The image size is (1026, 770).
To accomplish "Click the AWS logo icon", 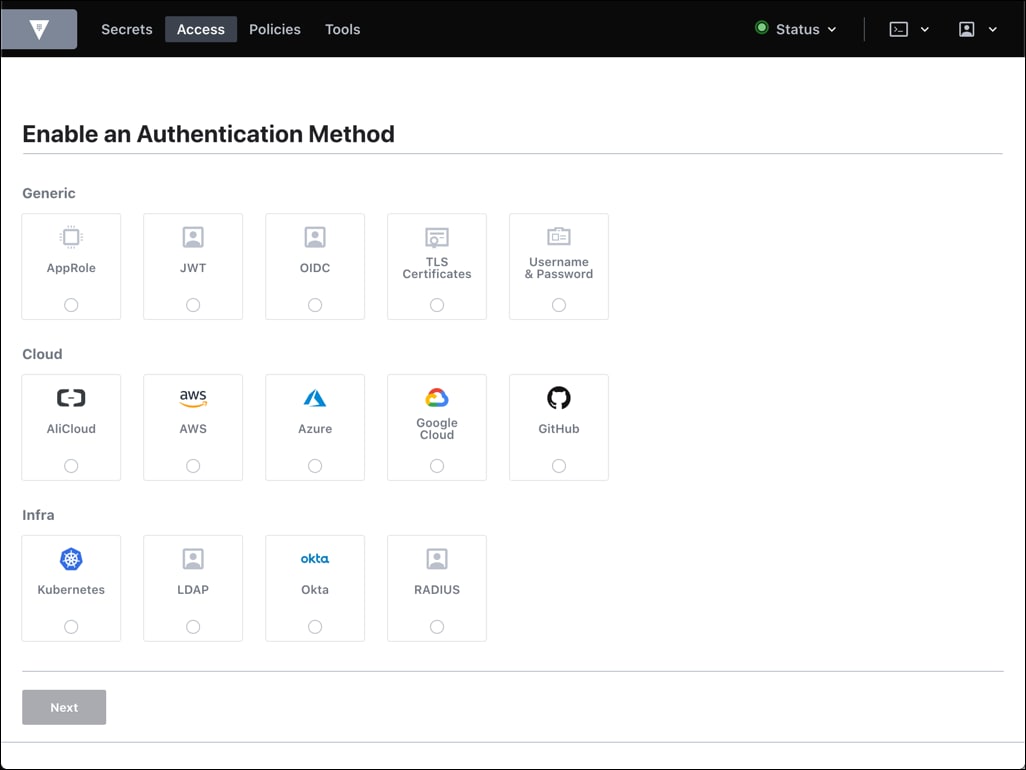I will point(193,398).
